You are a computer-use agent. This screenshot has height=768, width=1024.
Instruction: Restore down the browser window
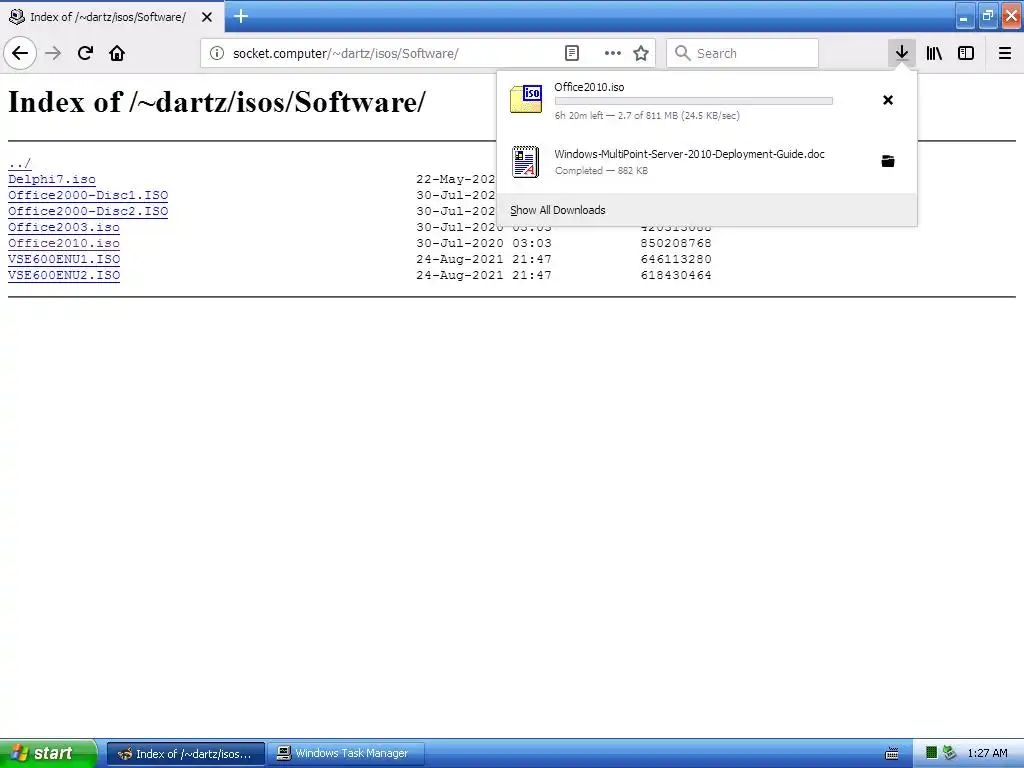point(987,16)
